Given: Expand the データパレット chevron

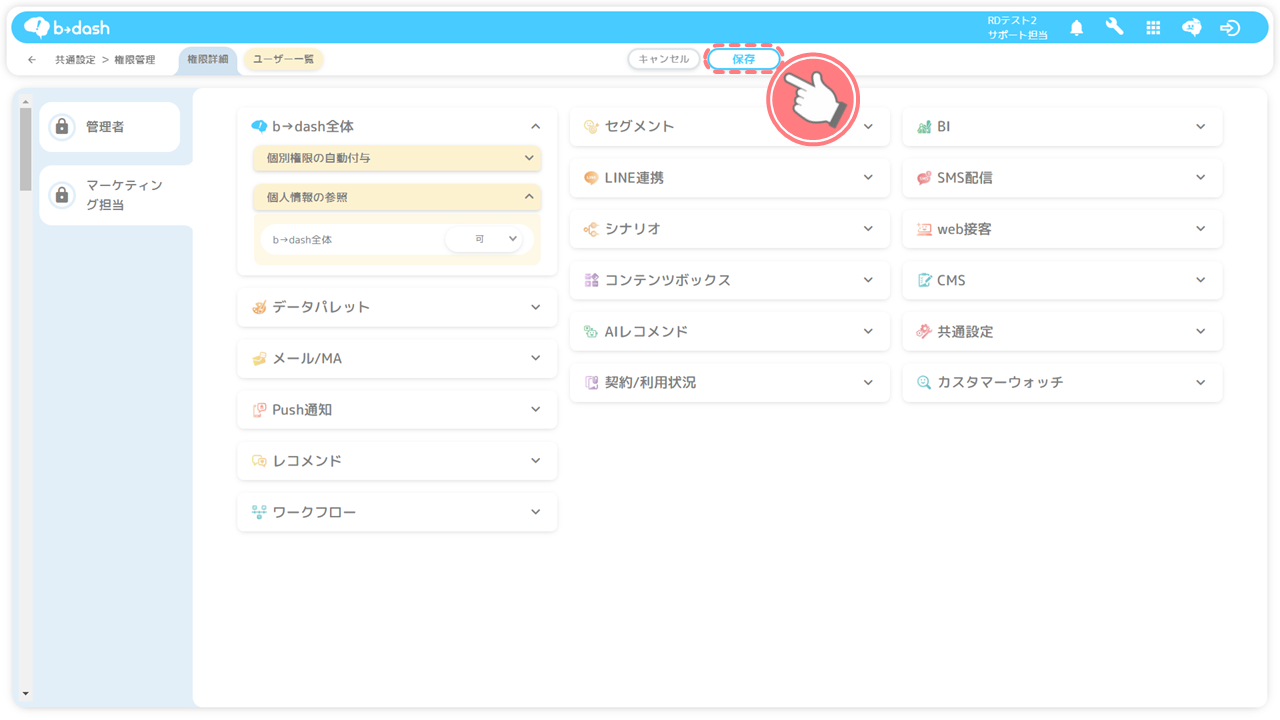Looking at the screenshot, I should (x=535, y=307).
